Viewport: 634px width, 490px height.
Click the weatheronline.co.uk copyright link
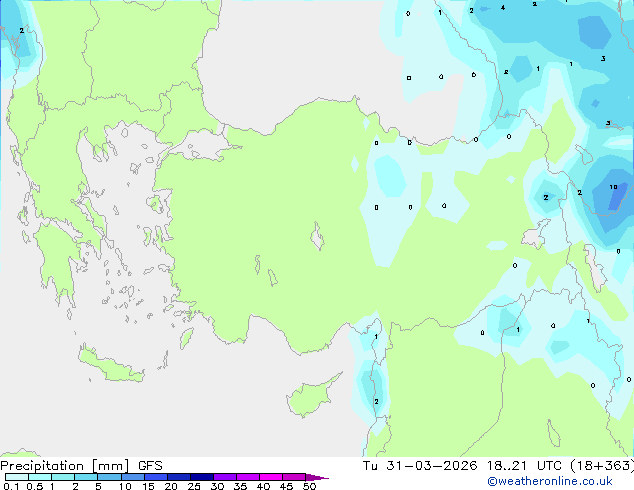(x=549, y=481)
